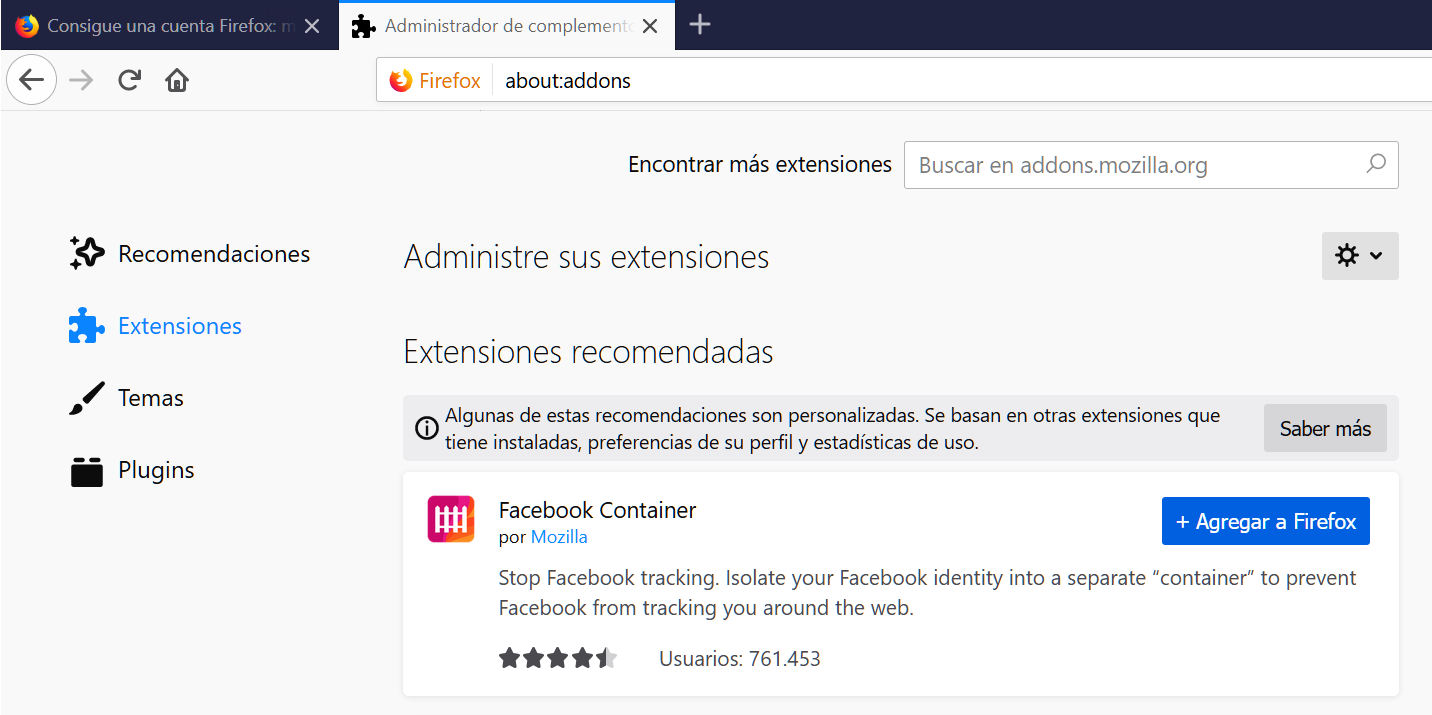
Task: Open a new tab with the plus button
Action: pos(700,25)
